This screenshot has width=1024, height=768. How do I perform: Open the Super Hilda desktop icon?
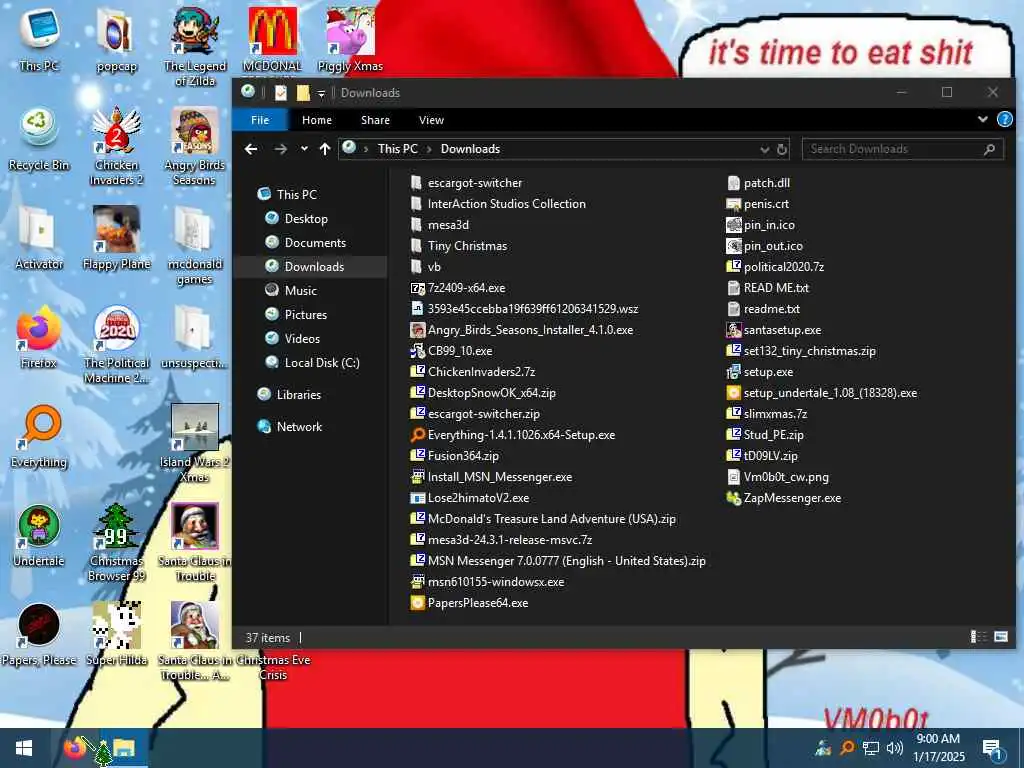116,634
